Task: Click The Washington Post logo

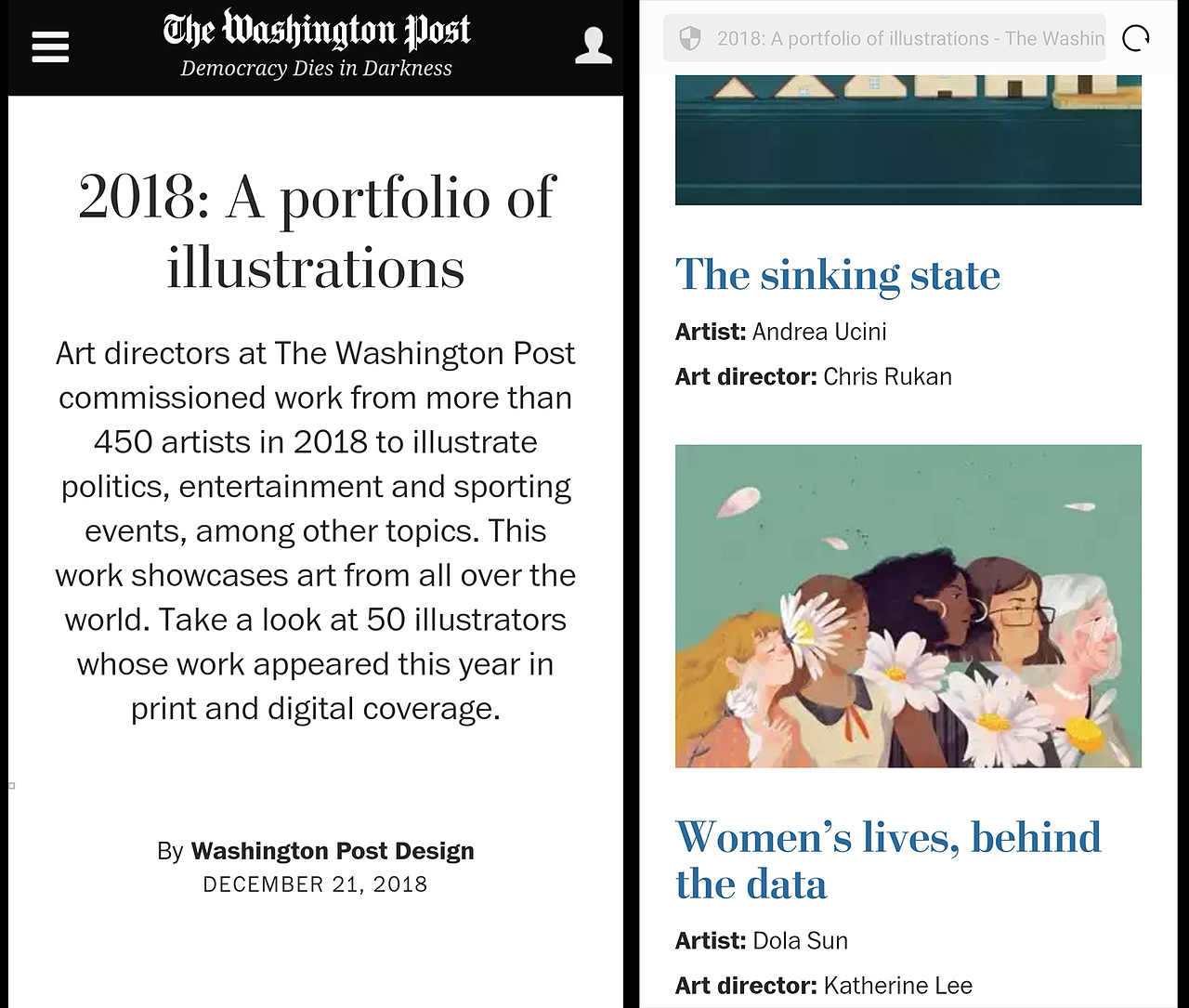Action: (x=317, y=30)
